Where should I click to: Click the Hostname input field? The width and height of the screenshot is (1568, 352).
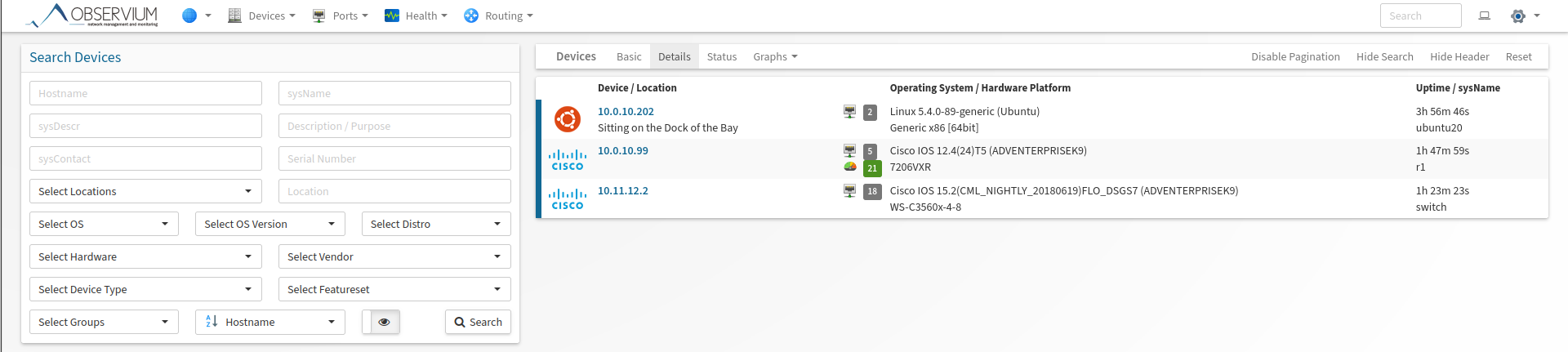(x=145, y=93)
